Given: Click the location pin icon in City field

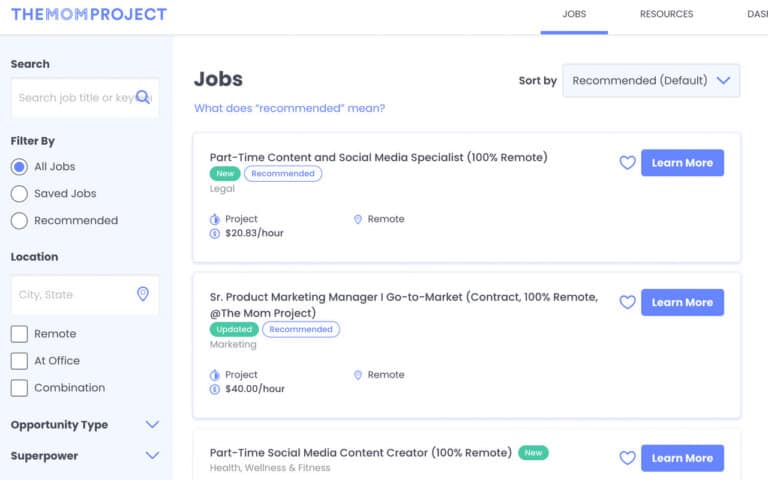Looking at the screenshot, I should click(143, 294).
